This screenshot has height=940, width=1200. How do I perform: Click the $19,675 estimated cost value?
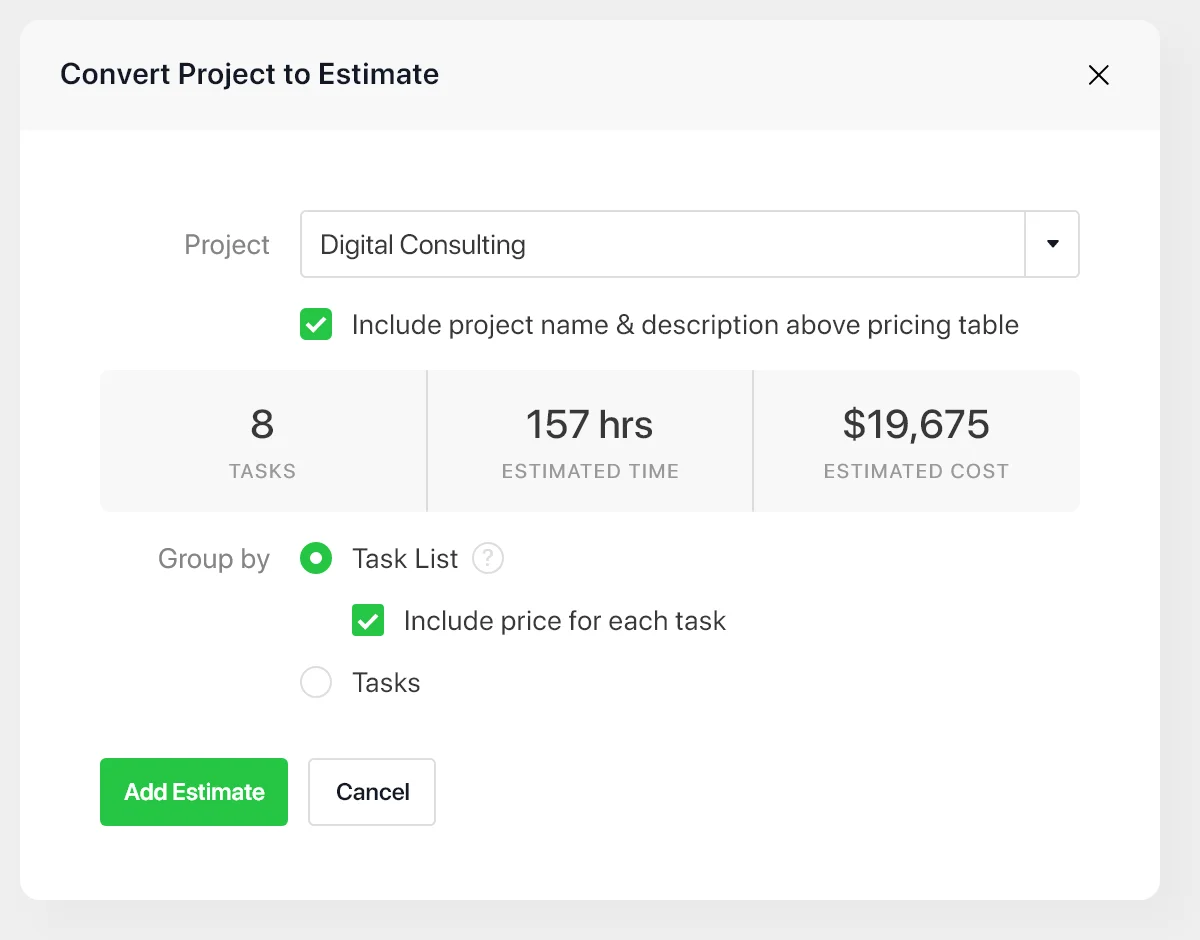(x=916, y=425)
